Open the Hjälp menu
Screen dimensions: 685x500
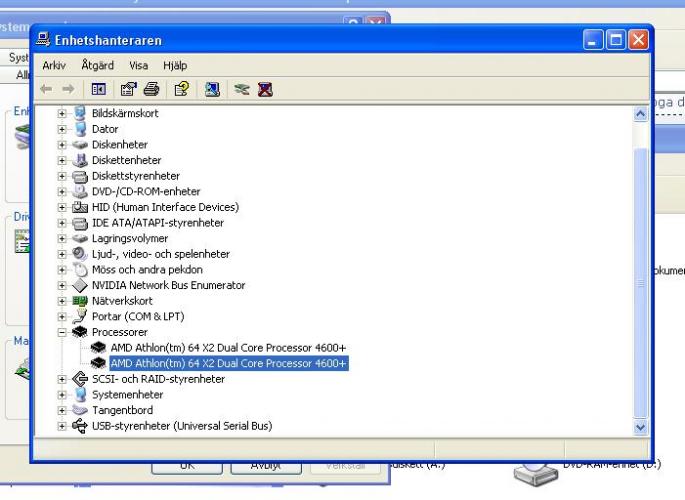[x=174, y=65]
